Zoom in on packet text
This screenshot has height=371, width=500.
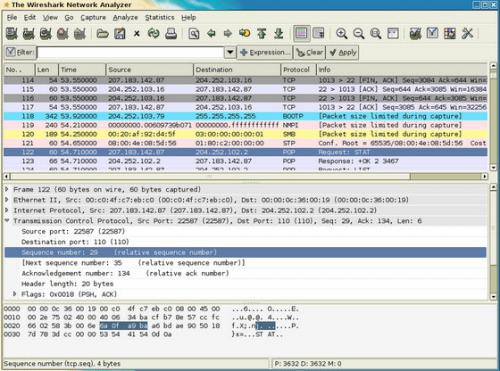click(x=341, y=34)
